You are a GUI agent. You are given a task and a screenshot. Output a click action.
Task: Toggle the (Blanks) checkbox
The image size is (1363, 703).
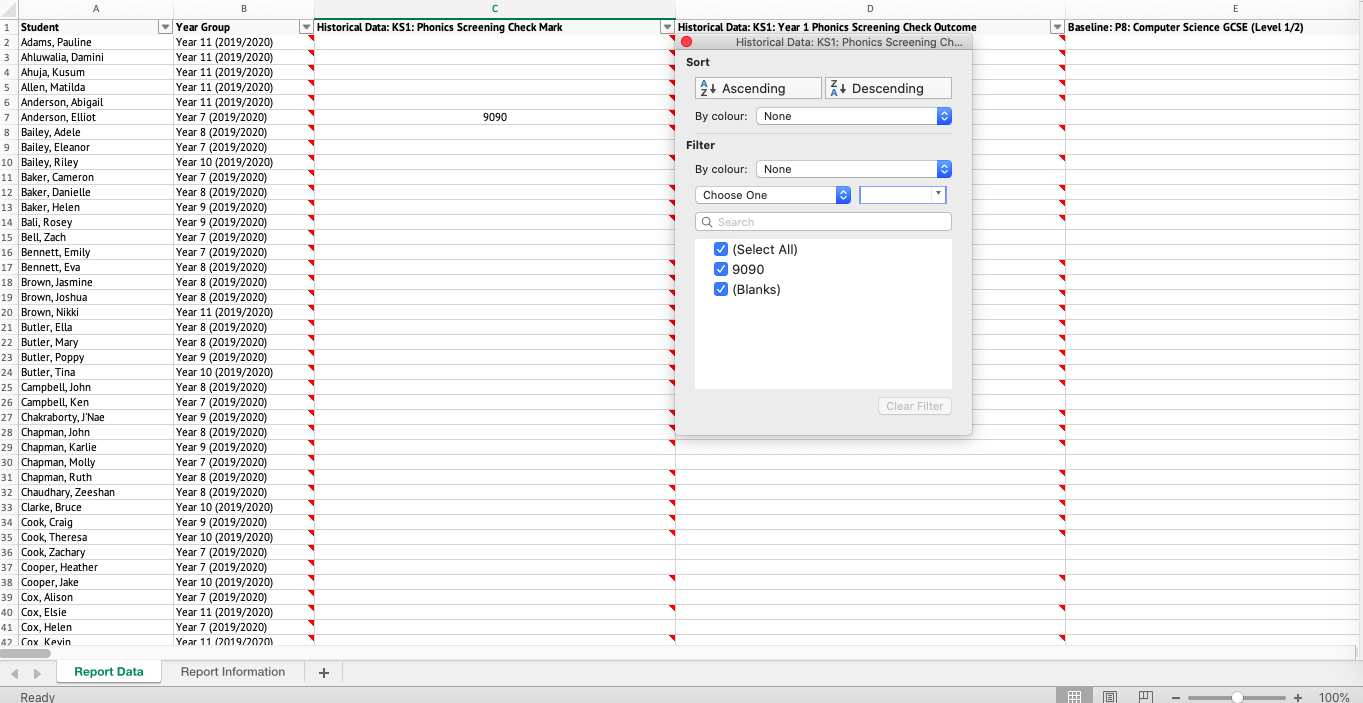coord(721,289)
